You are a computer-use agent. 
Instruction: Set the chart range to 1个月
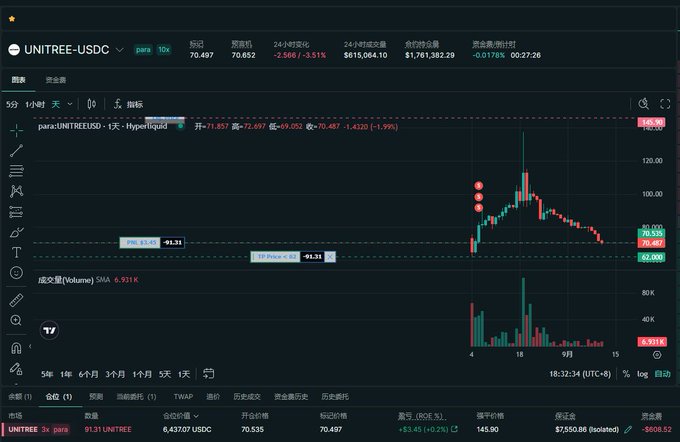pos(142,374)
